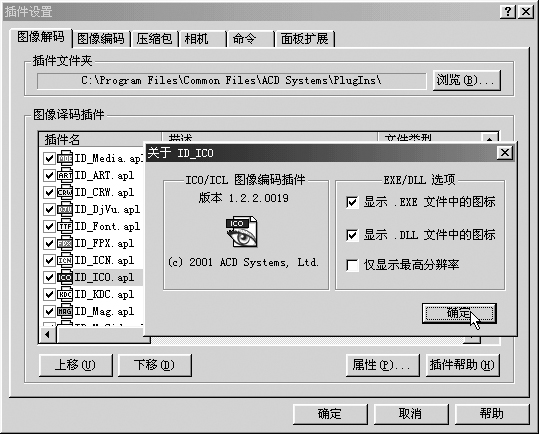Viewport: 539px width, 434px height.
Task: Open plugin 属性(P)... button
Action: point(383,365)
